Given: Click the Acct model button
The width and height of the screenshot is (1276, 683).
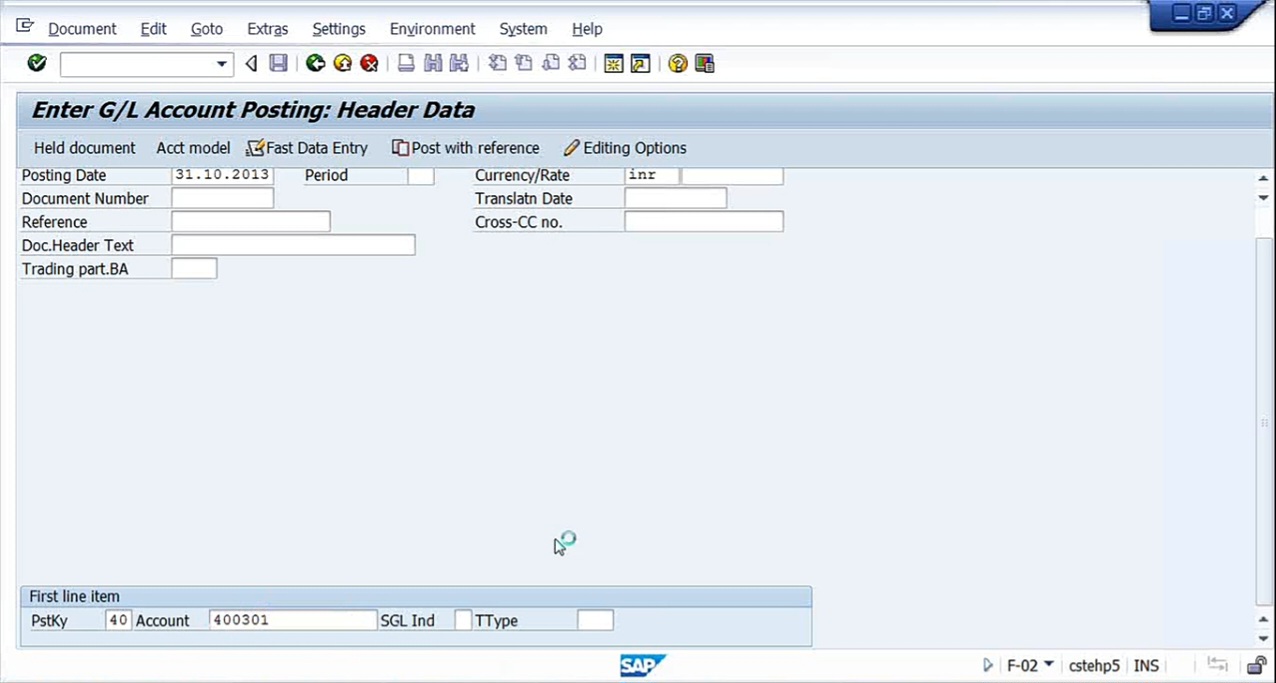Looking at the screenshot, I should tap(193, 148).
